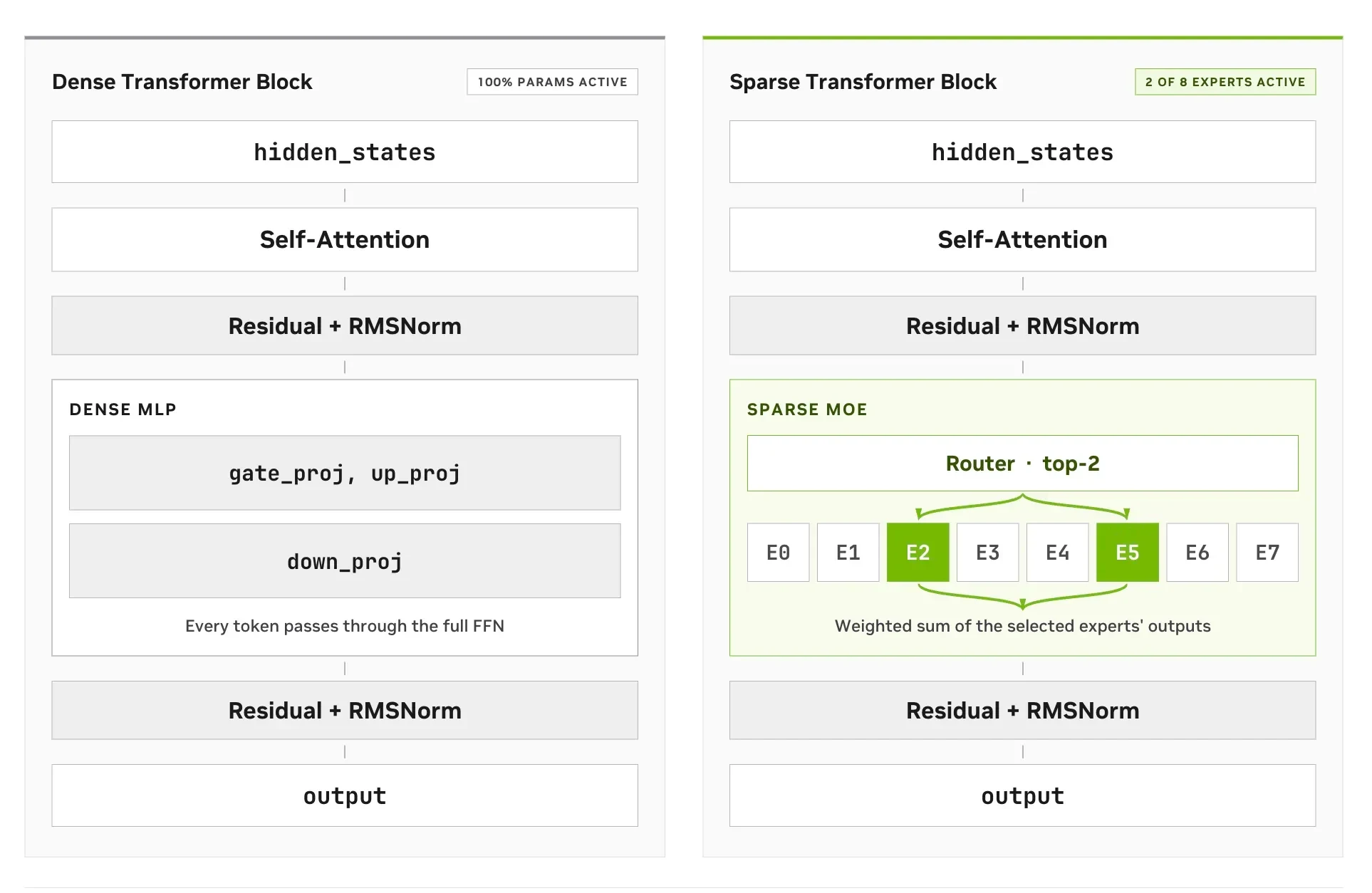
Task: Click first Residual + RMSNorm in Dense block
Action: tap(345, 326)
